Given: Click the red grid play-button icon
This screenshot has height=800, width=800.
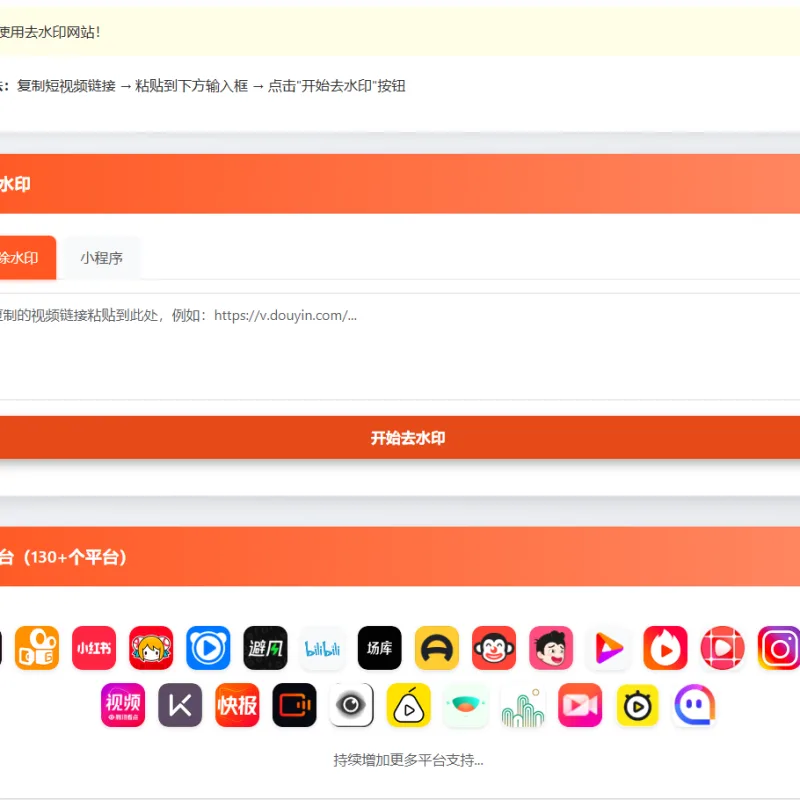Looking at the screenshot, I should (722, 648).
